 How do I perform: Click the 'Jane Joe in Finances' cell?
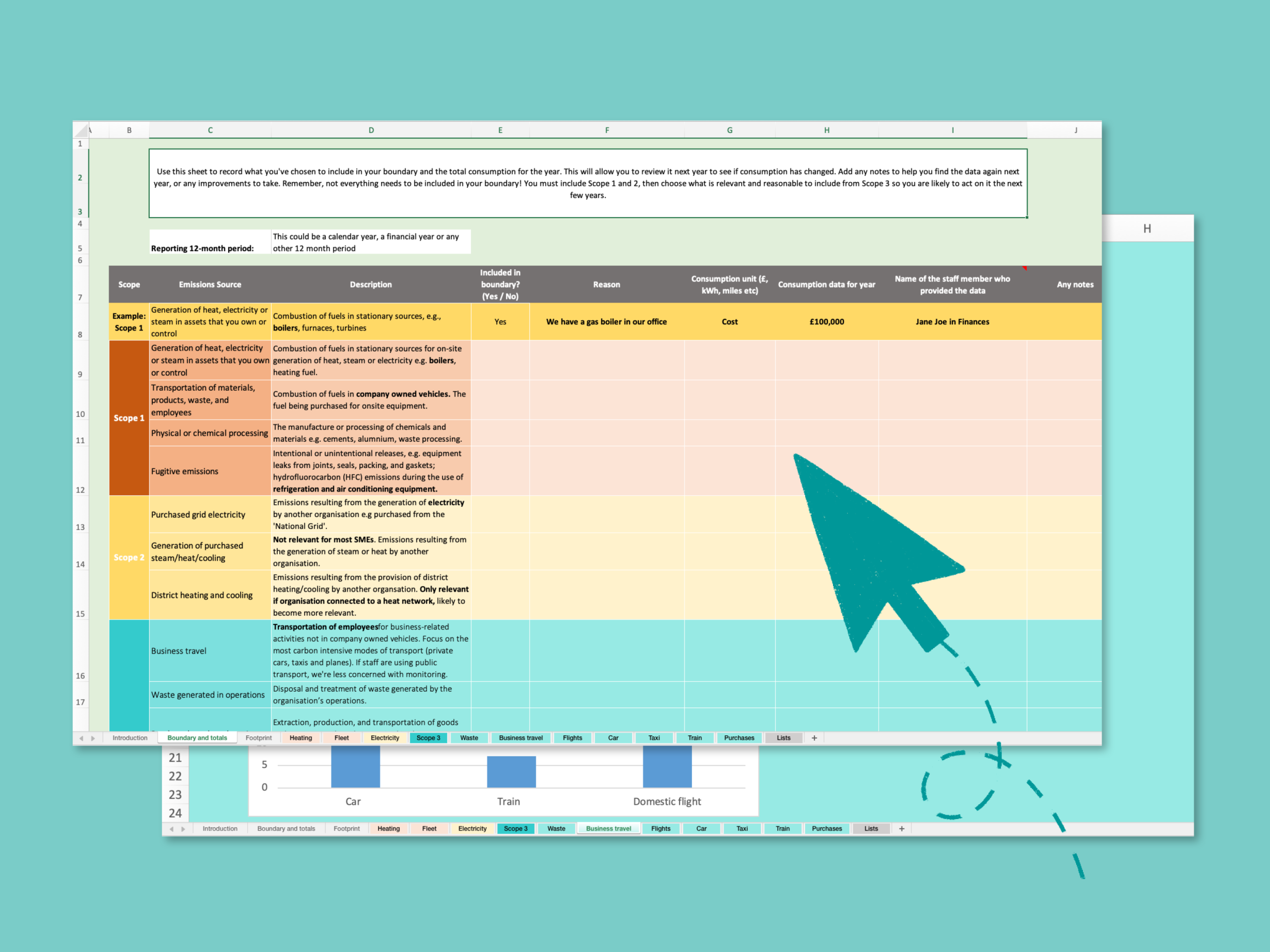pos(952,322)
